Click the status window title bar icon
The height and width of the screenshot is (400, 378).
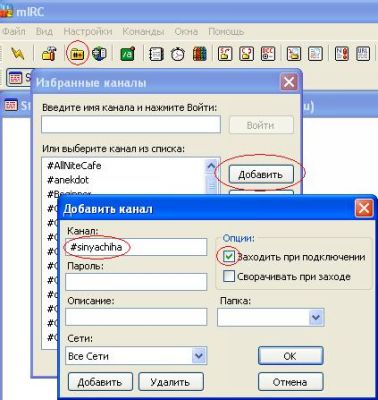pos(11,106)
